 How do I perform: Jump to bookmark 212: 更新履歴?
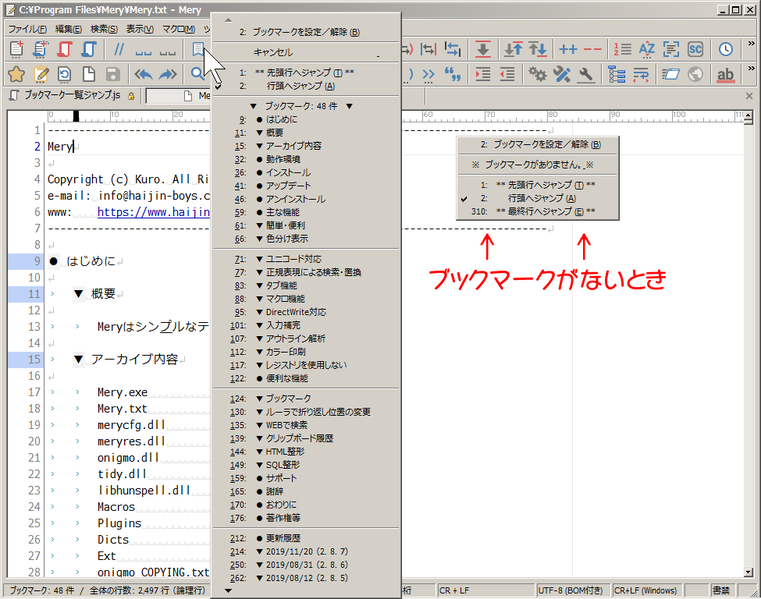[x=306, y=538]
